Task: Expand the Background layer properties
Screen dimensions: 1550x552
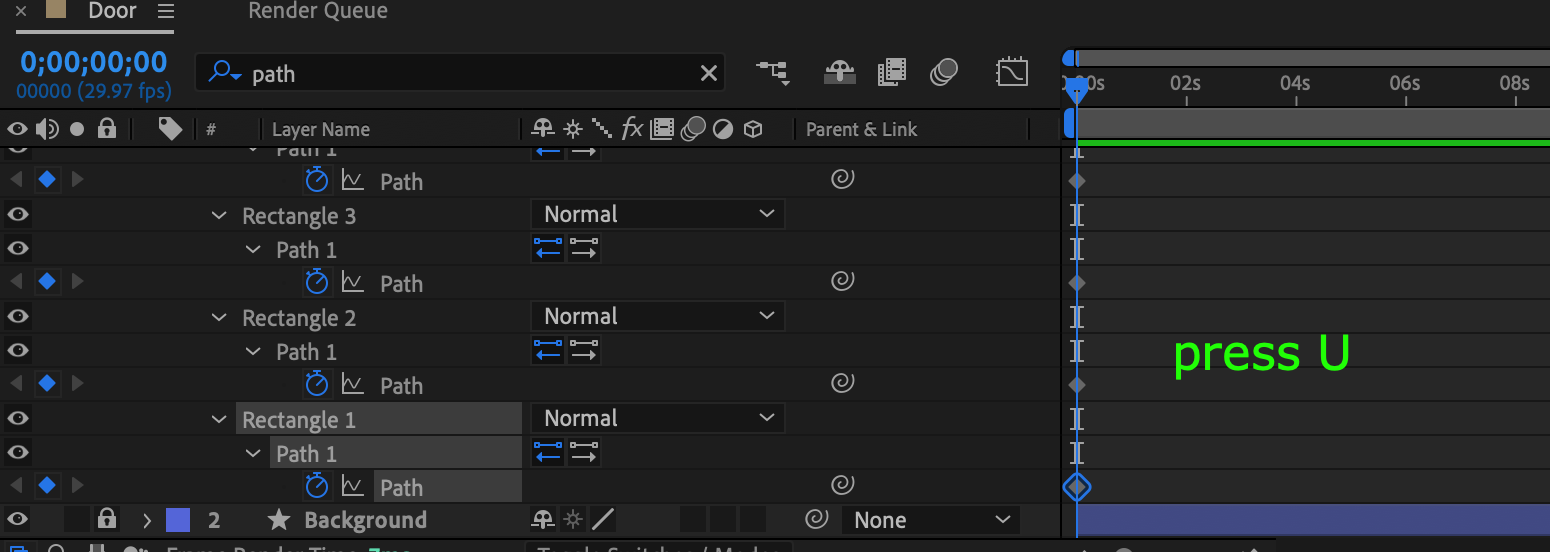Action: [147, 520]
